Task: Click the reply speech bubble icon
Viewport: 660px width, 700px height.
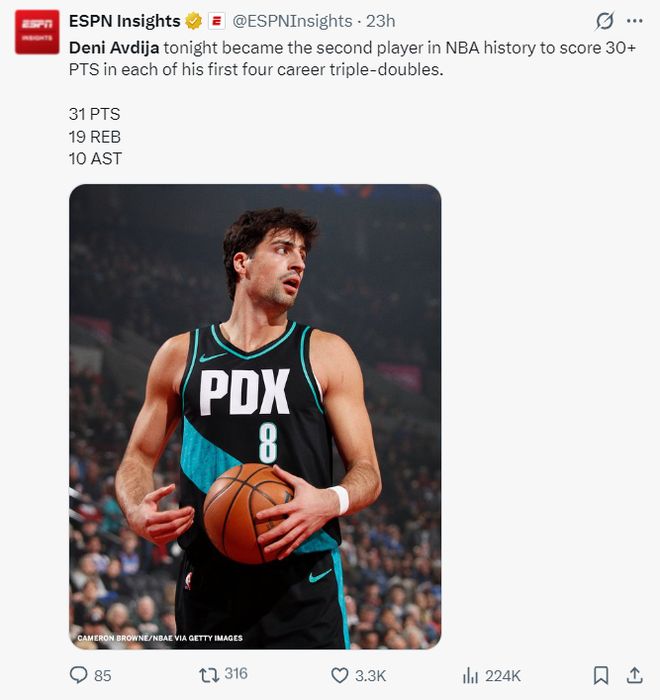Action: pyautogui.click(x=78, y=675)
